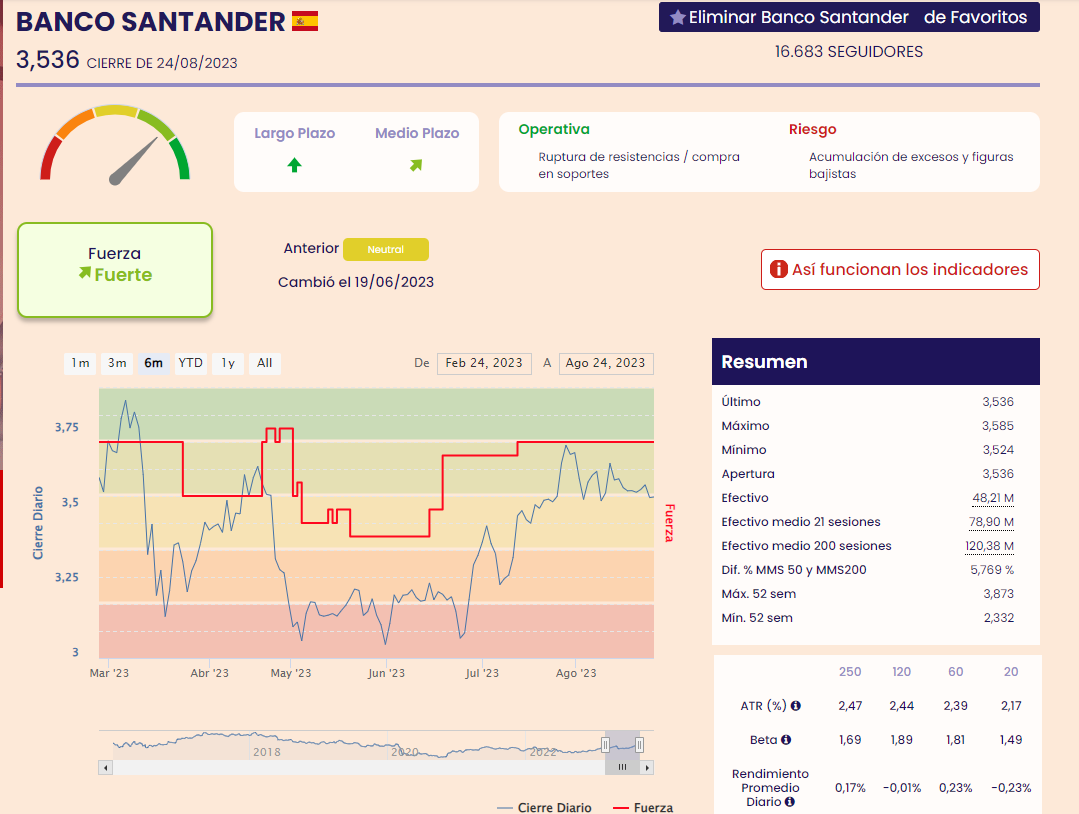Viewport: 1079px width, 814px height.
Task: Click Eliminar Banco Santander de Favoritos button
Action: coord(849,17)
